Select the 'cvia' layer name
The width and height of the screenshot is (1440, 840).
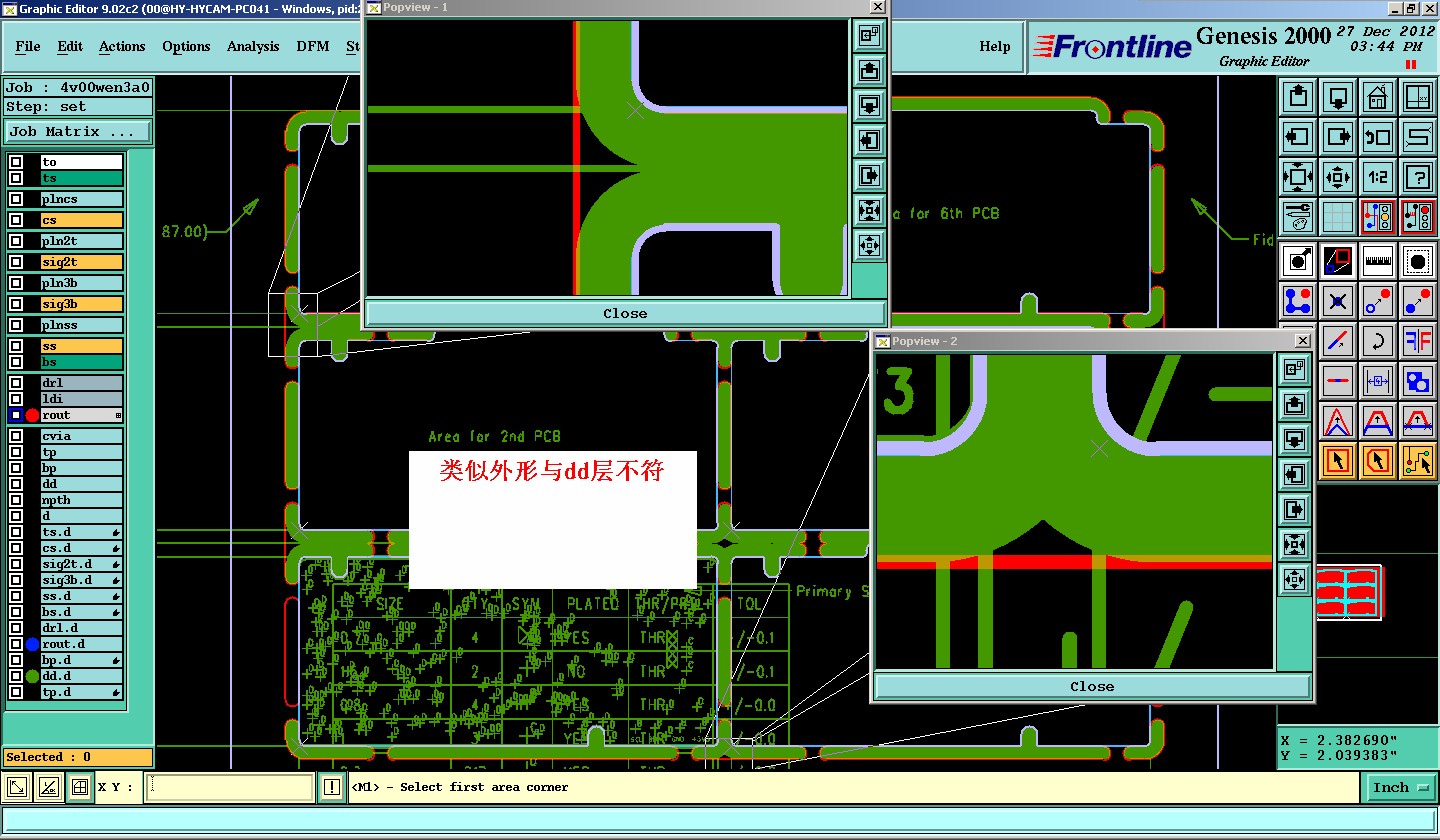pyautogui.click(x=81, y=436)
